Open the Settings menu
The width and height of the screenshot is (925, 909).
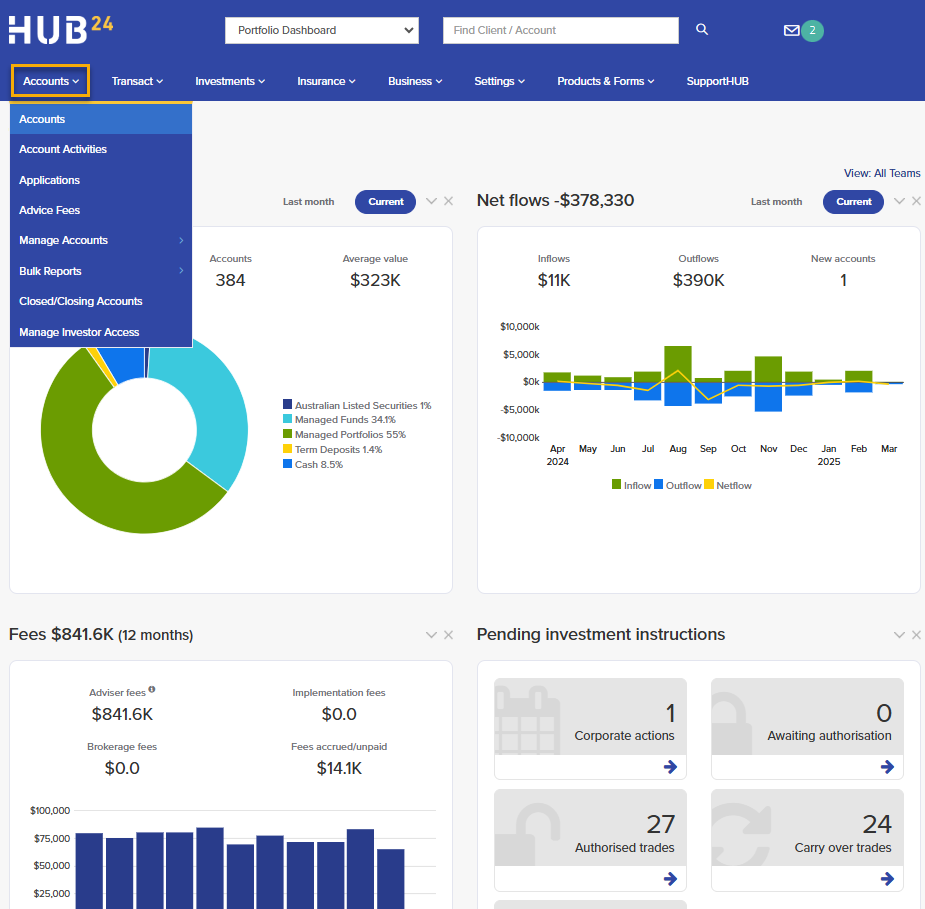[x=499, y=81]
